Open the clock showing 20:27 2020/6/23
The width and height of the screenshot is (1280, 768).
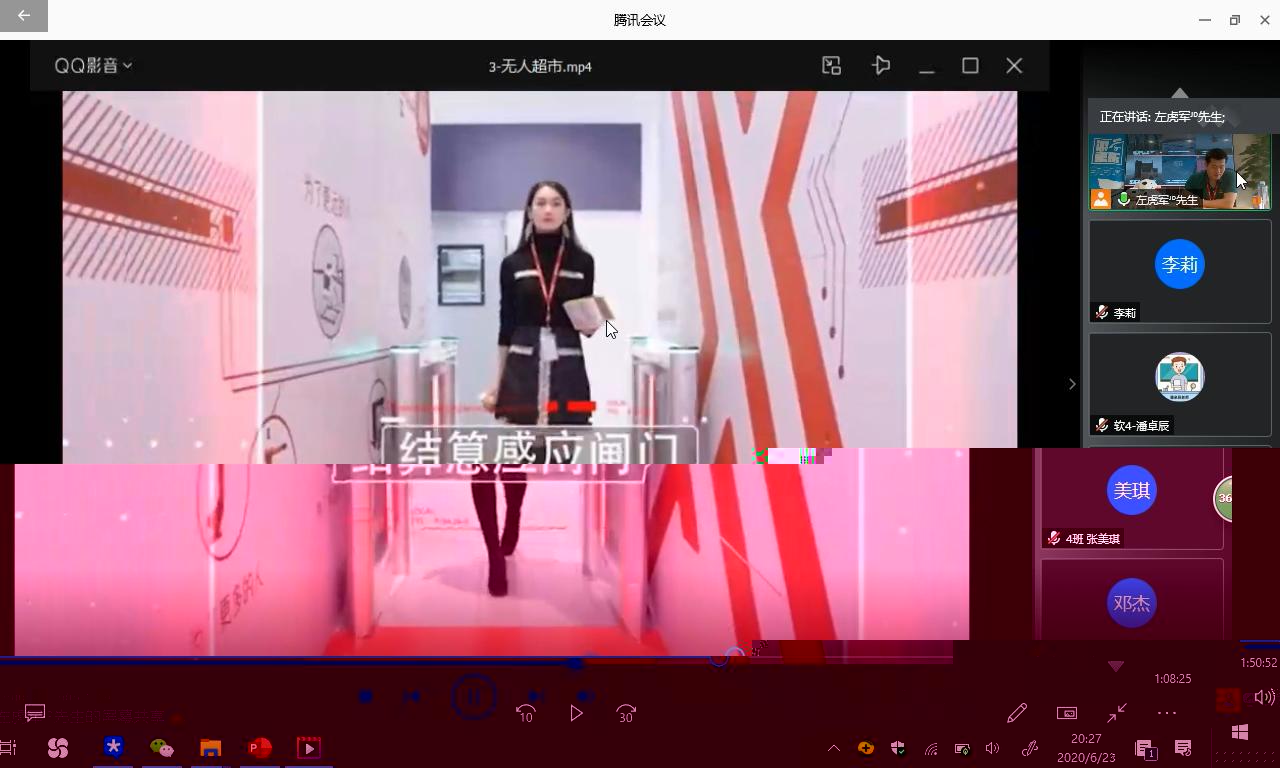[x=1086, y=748]
